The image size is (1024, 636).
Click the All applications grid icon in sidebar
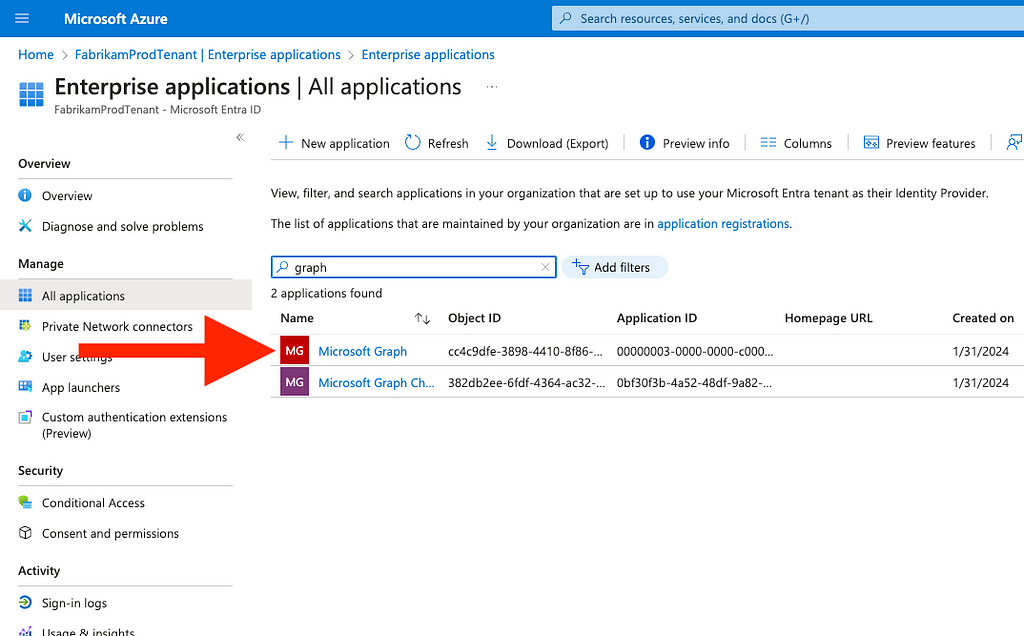tap(25, 295)
